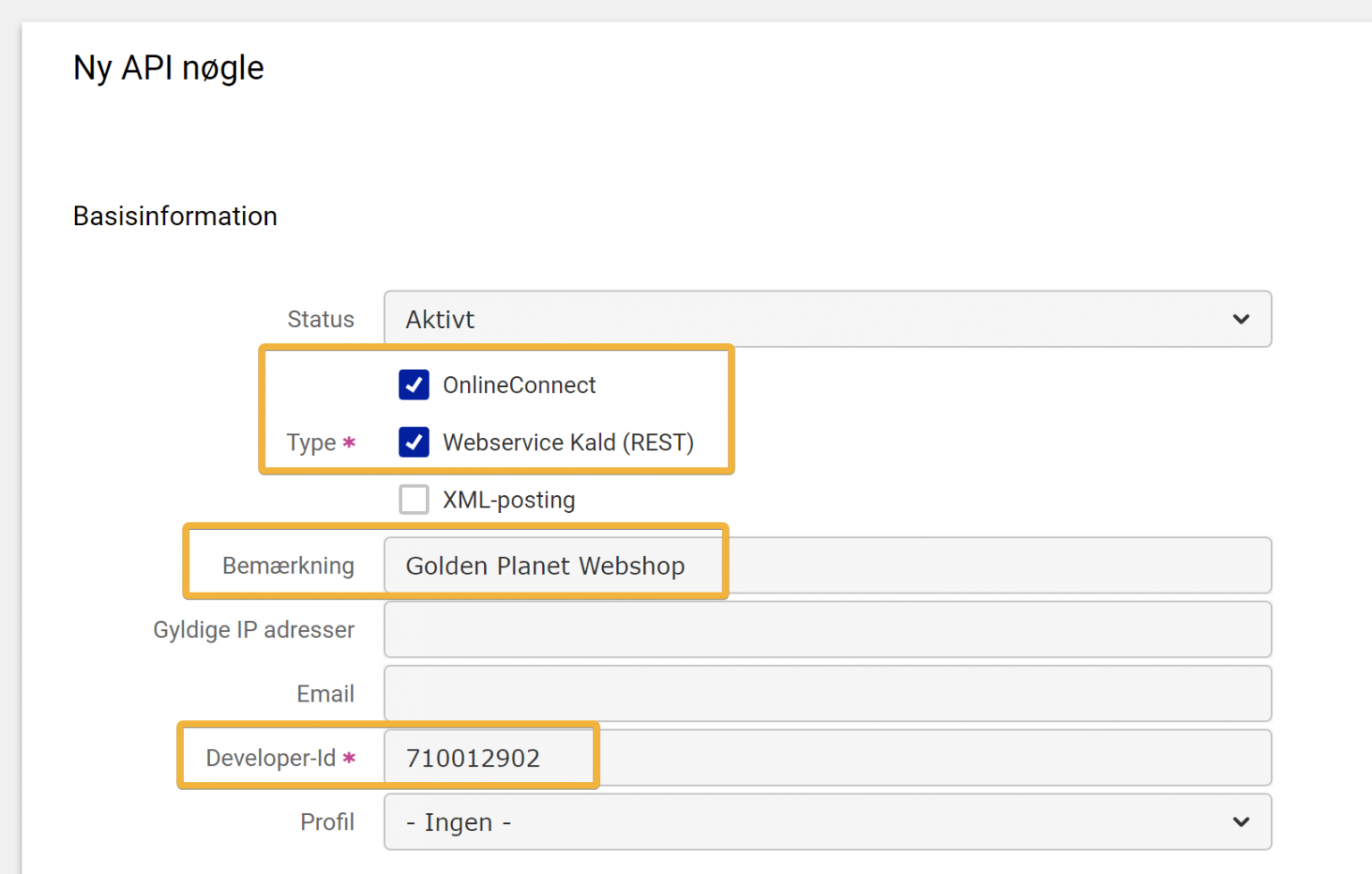This screenshot has width=1372, height=874.
Task: Click the Webservice Kald (REST) label text
Action: point(568,442)
